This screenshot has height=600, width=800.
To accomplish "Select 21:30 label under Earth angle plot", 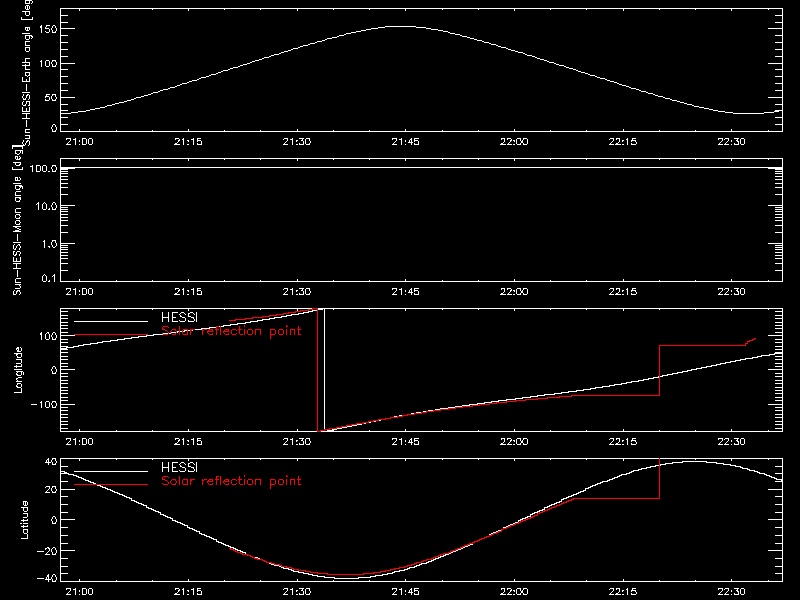I will 297,142.
